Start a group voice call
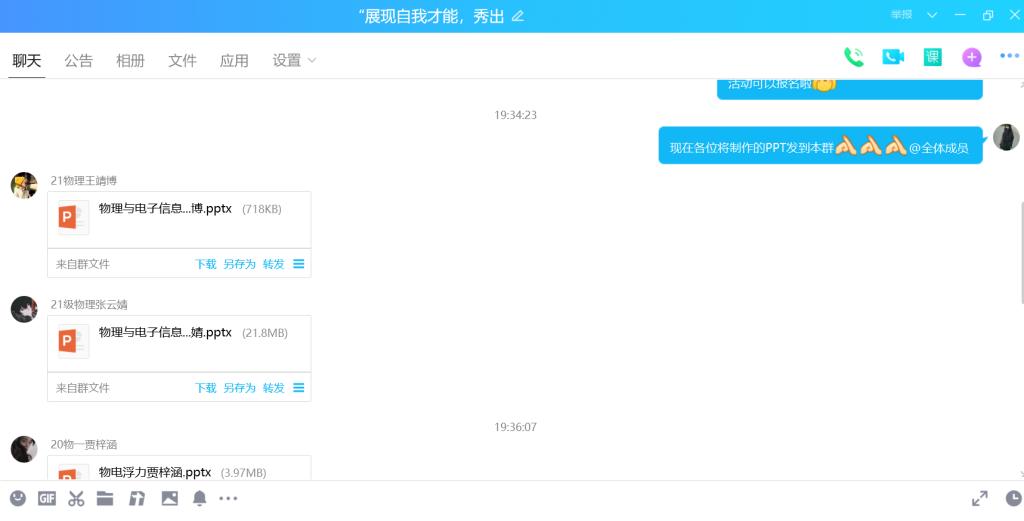 (854, 57)
